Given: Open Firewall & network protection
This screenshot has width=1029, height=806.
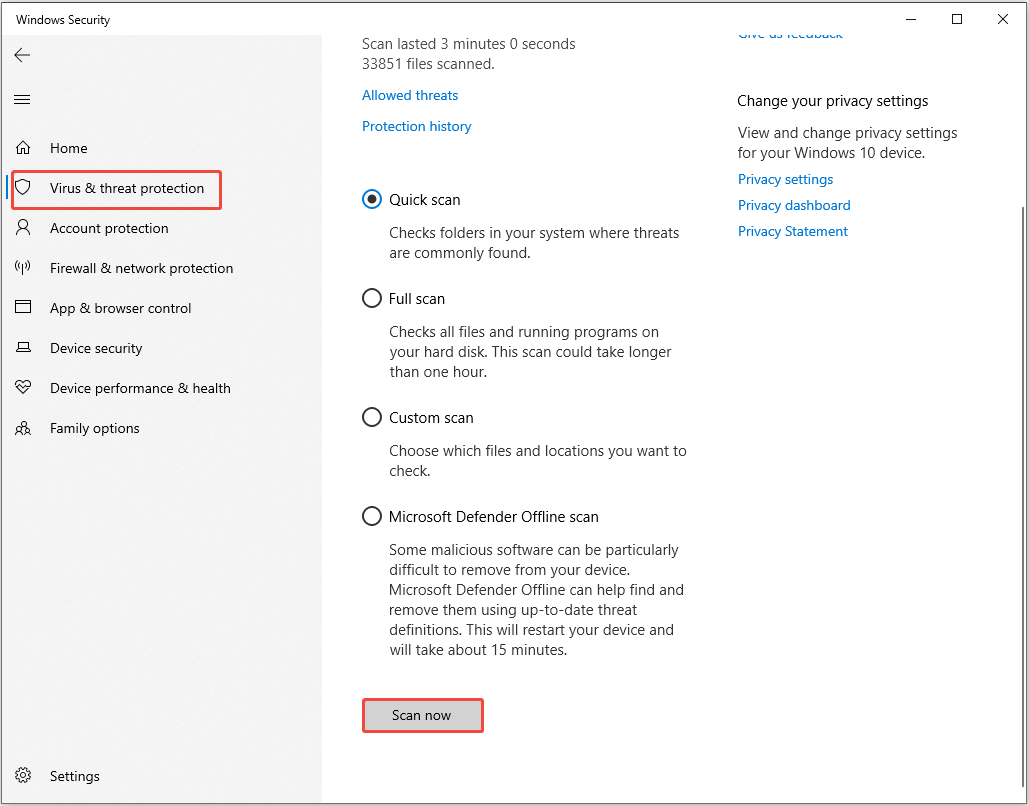Looking at the screenshot, I should point(141,268).
